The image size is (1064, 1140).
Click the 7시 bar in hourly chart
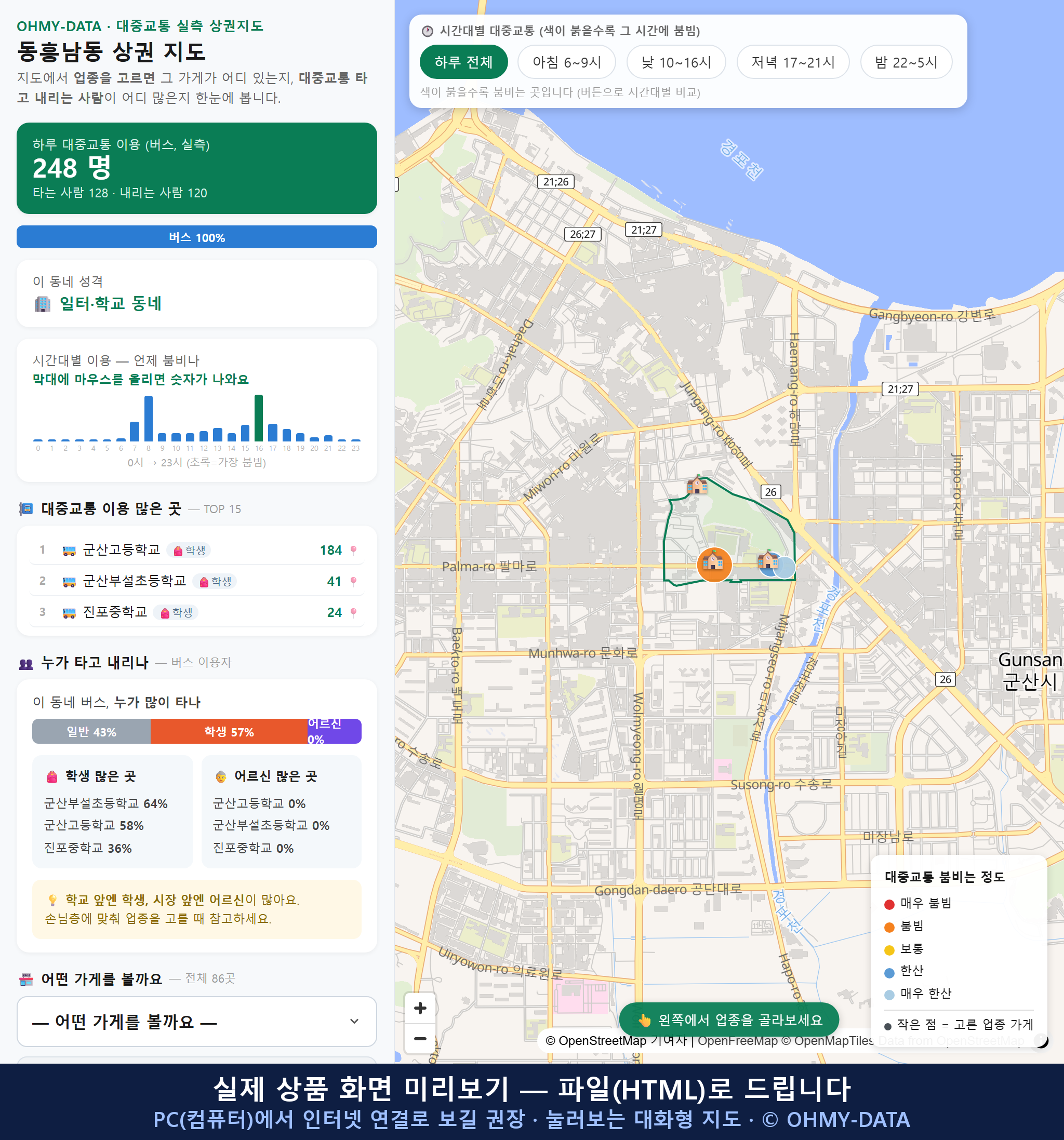[135, 431]
